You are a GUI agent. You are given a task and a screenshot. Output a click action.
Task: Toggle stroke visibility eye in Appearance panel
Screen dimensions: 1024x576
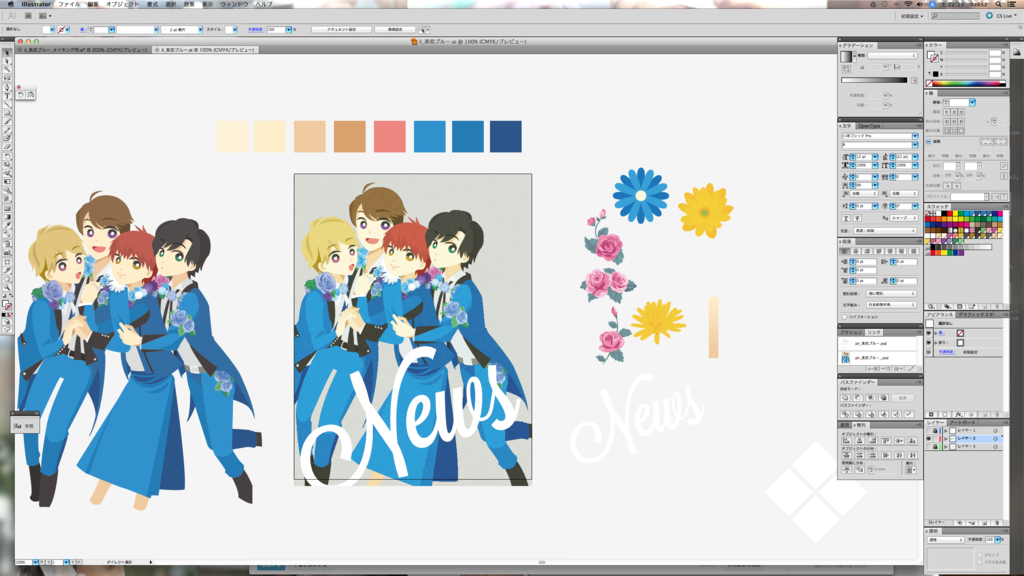pos(929,333)
